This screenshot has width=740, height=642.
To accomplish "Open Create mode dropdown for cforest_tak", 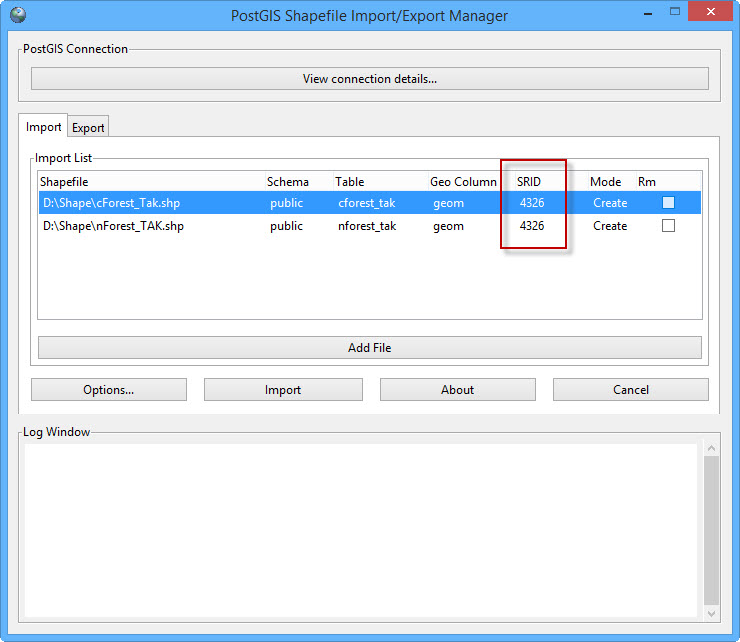I will point(610,203).
